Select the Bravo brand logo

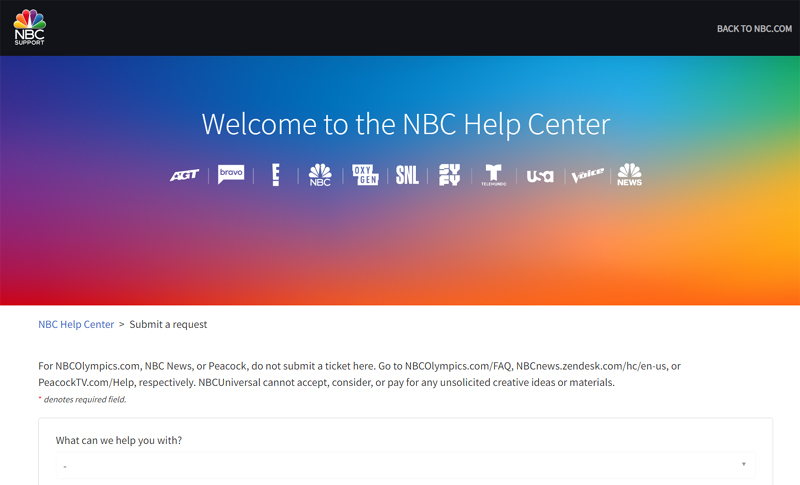tap(231, 174)
